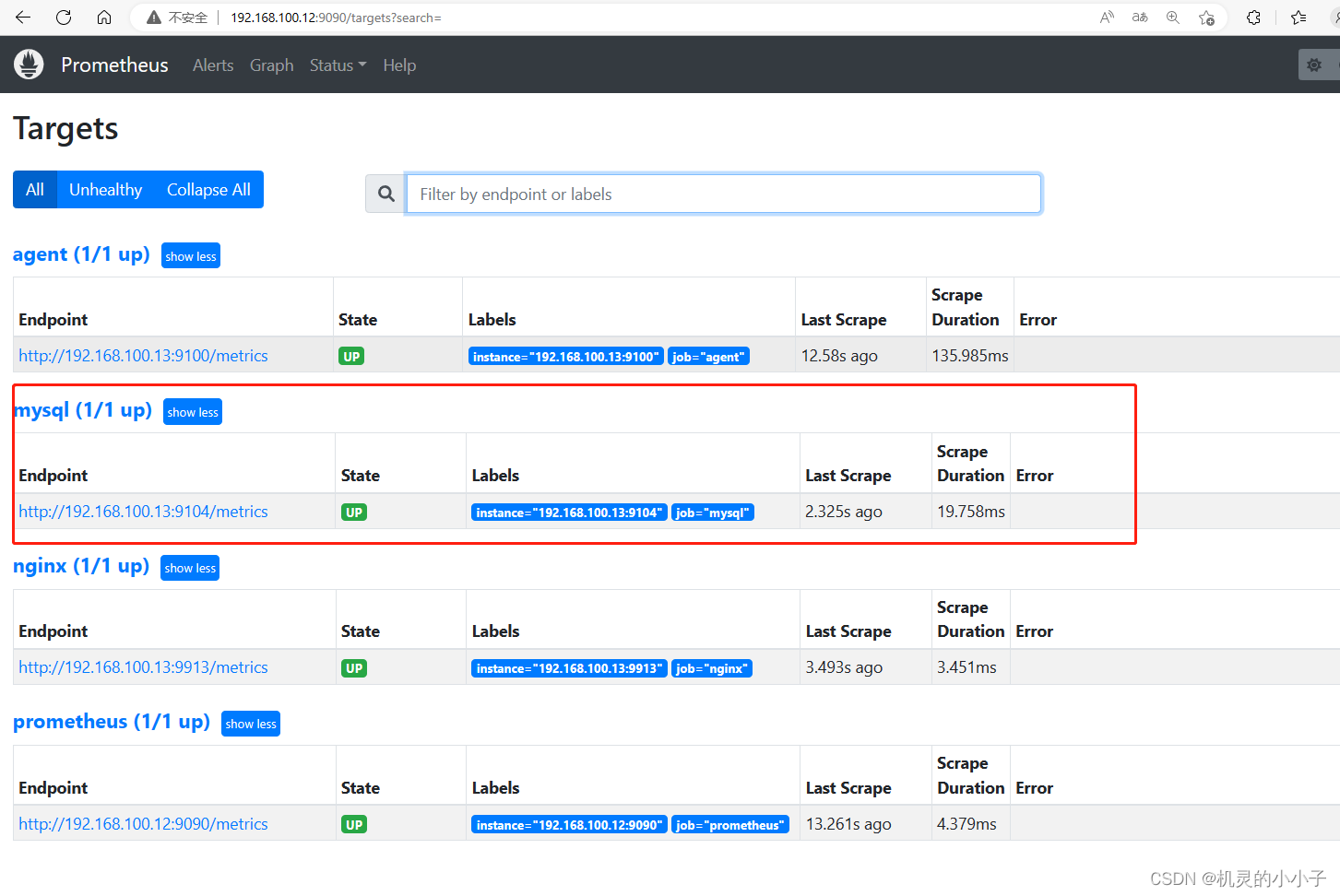
Task: Click label instance="192.168.100.13:9913"
Action: tap(569, 668)
